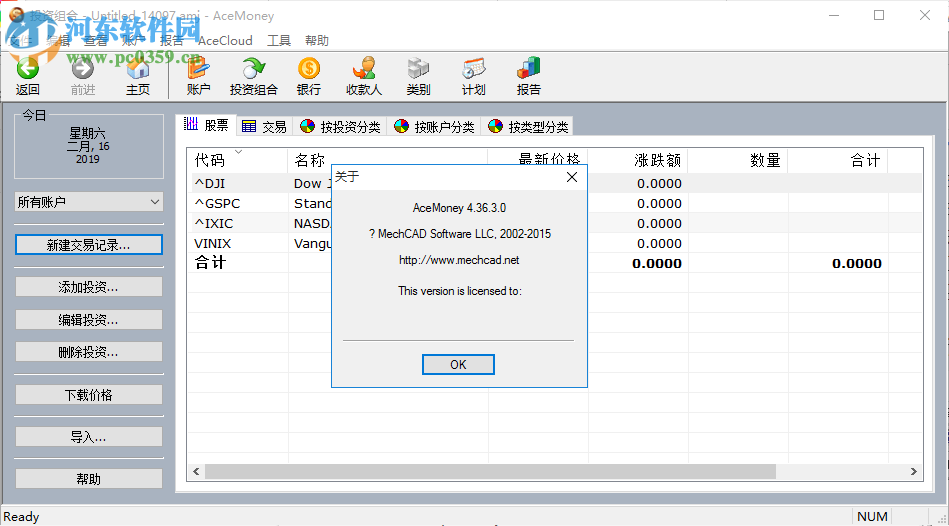The image size is (949, 526).
Task: Click the green Back (返回) arrow icon
Action: point(27,68)
